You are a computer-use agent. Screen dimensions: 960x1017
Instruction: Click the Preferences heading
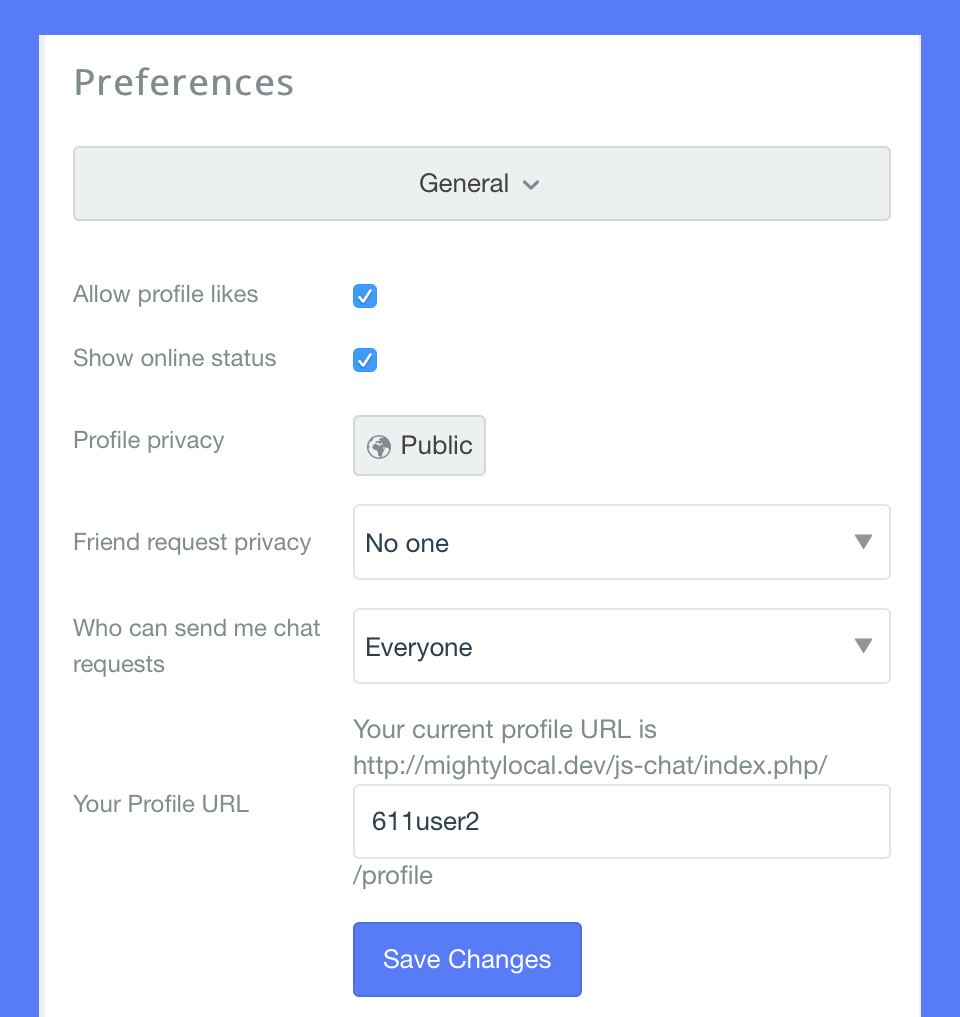(x=184, y=82)
